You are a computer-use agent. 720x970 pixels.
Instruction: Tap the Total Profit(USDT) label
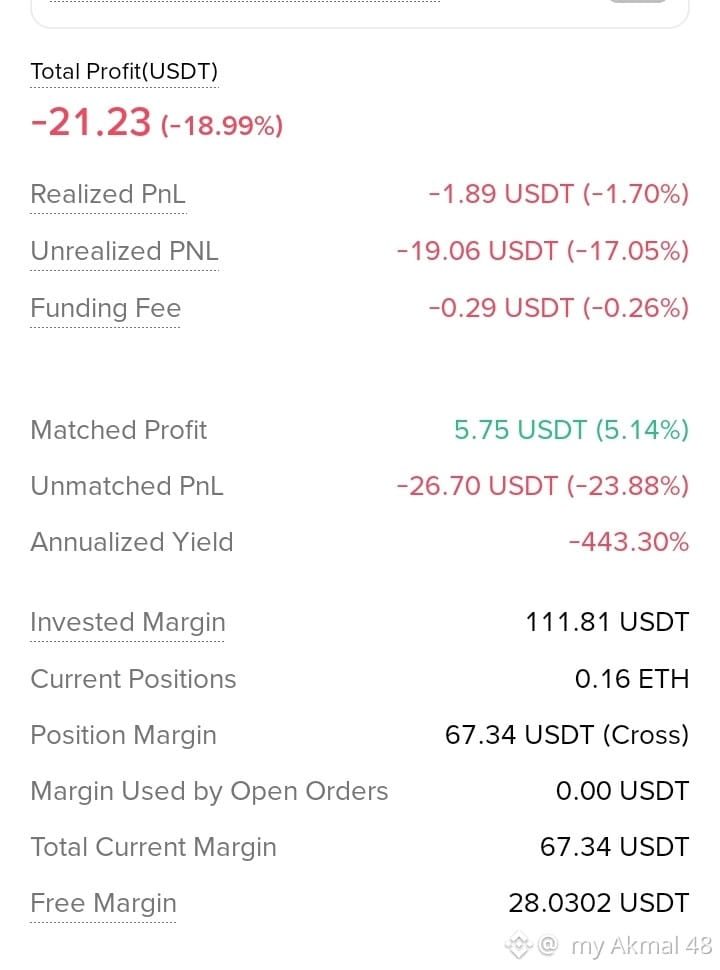pos(124,71)
